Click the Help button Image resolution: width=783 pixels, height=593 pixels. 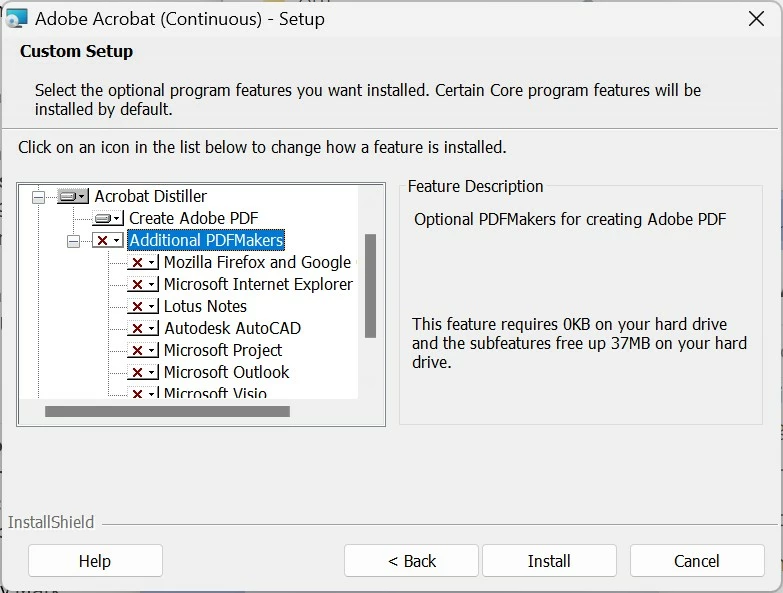[x=95, y=561]
